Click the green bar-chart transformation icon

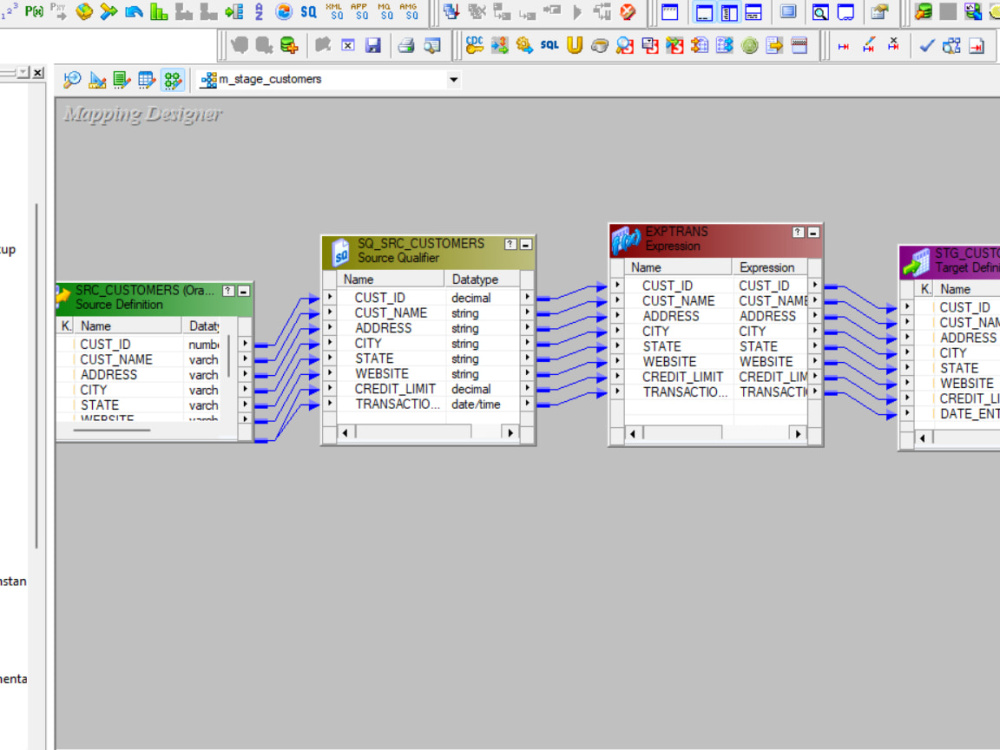159,11
